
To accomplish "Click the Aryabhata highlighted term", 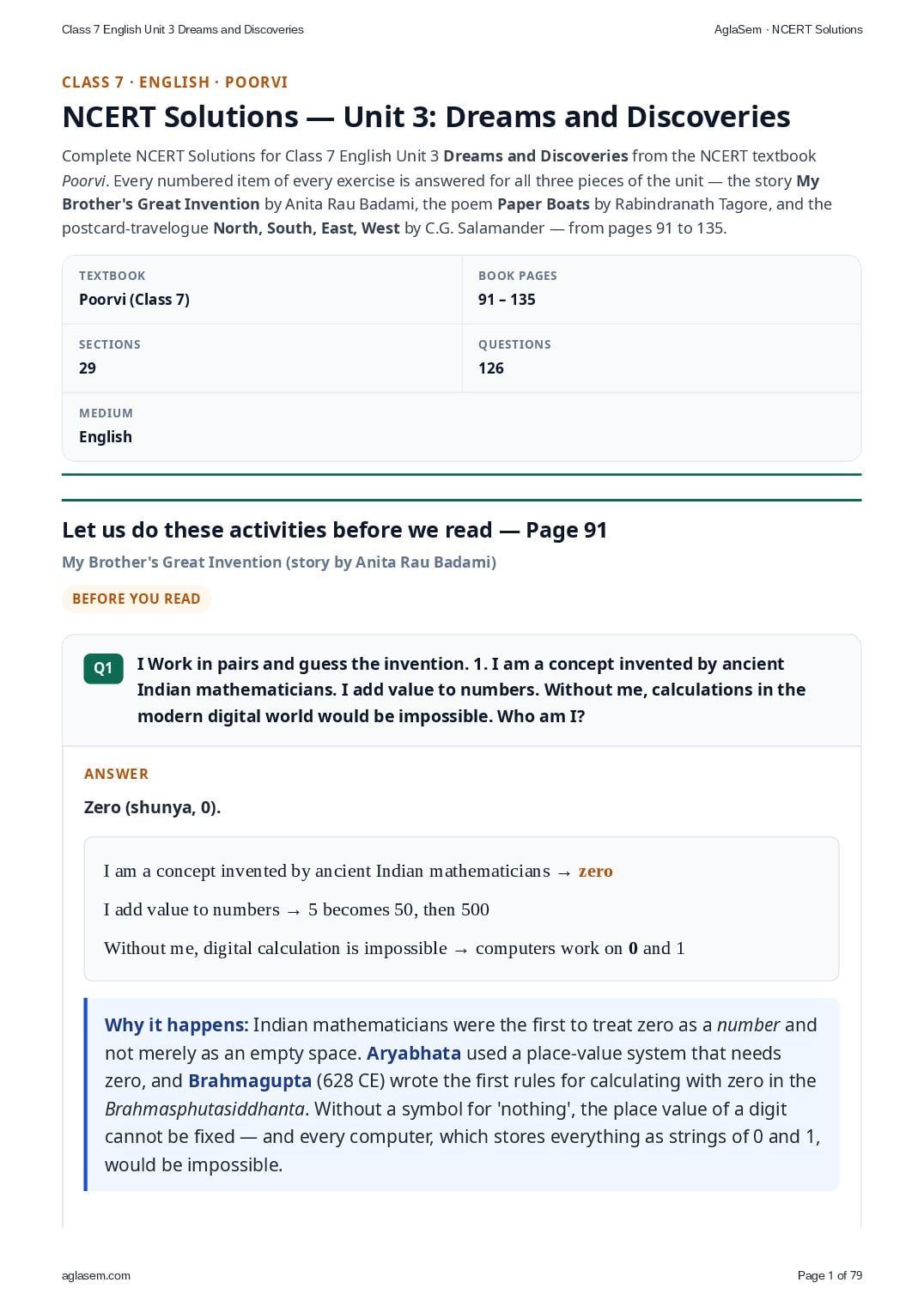I will [414, 1053].
